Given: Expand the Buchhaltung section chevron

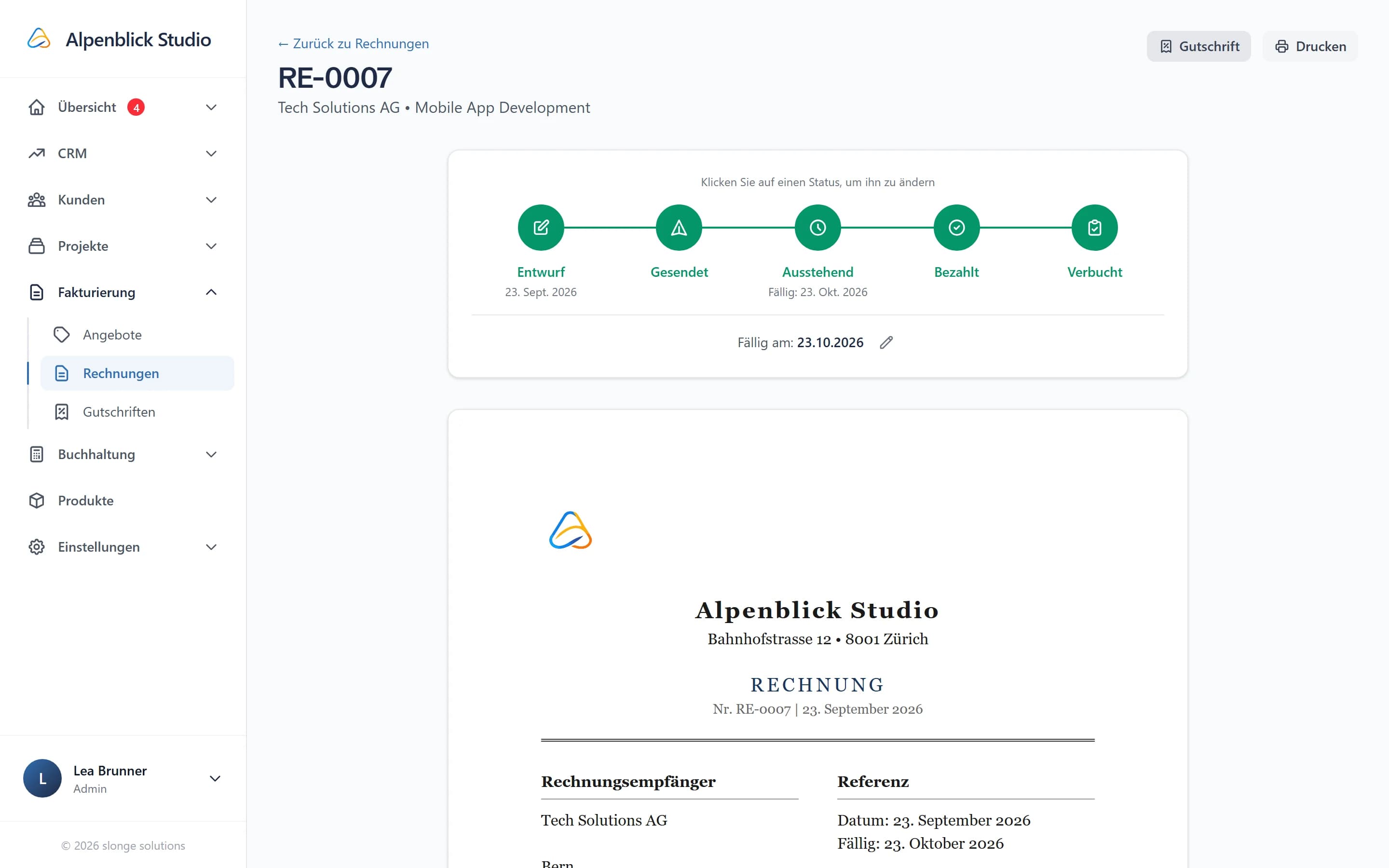Looking at the screenshot, I should coord(211,454).
